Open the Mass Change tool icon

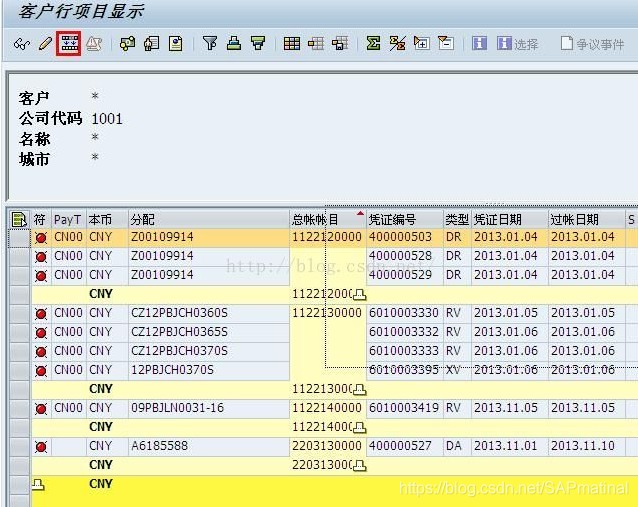pyautogui.click(x=69, y=44)
